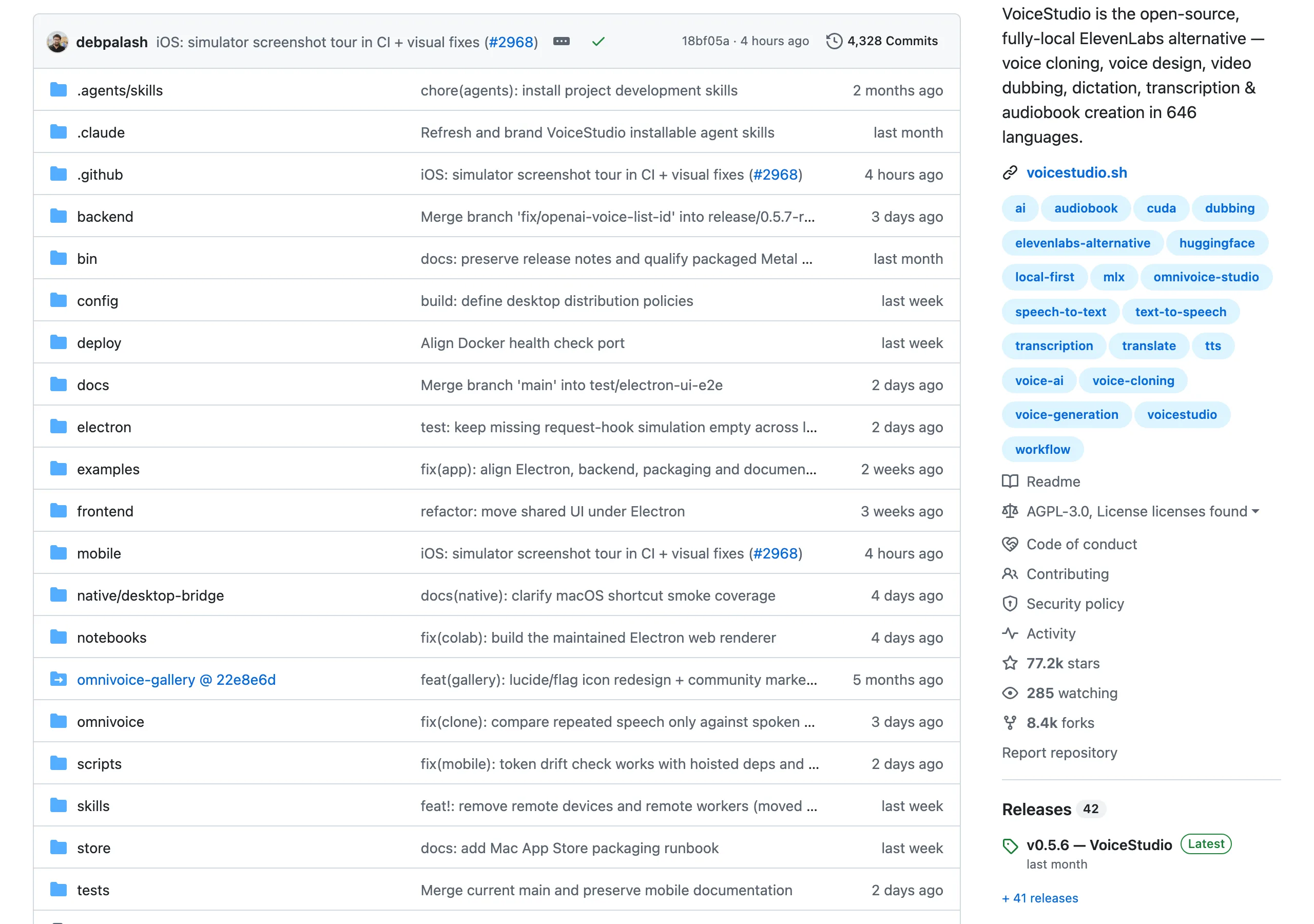Open the mobile folder
Image resolution: width=1314 pixels, height=924 pixels.
click(99, 553)
